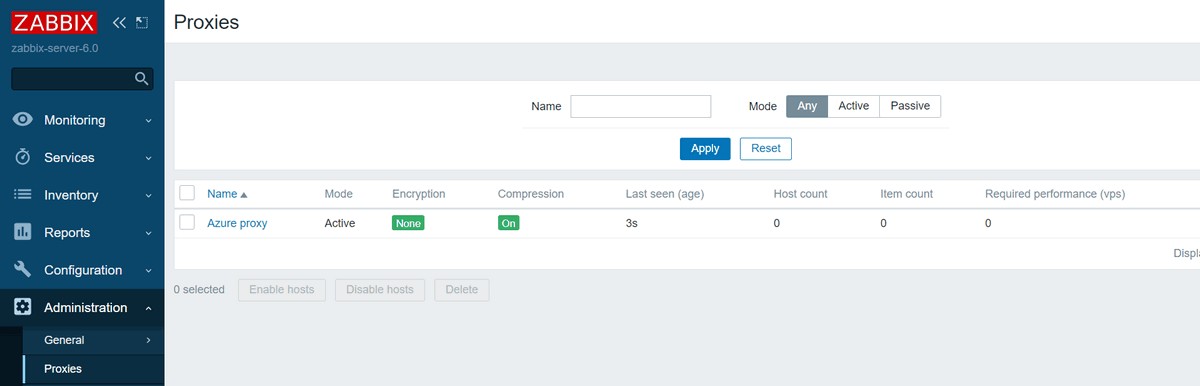The height and width of the screenshot is (386, 1200).
Task: Open the Inventory menu
Action: 82,195
